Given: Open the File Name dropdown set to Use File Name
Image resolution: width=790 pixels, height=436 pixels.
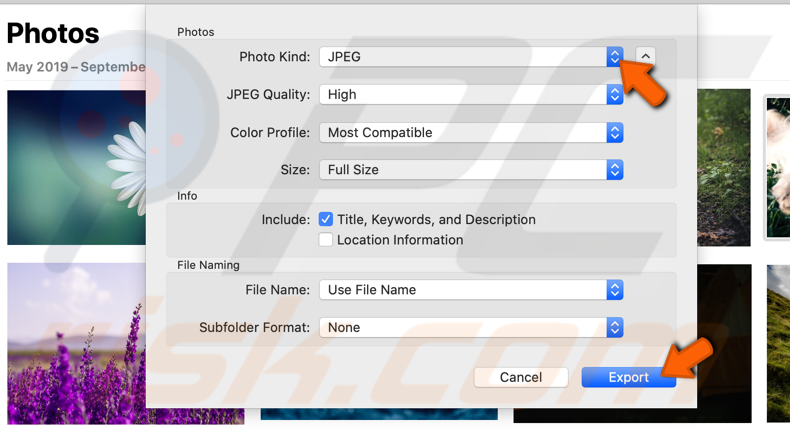Looking at the screenshot, I should [x=471, y=290].
